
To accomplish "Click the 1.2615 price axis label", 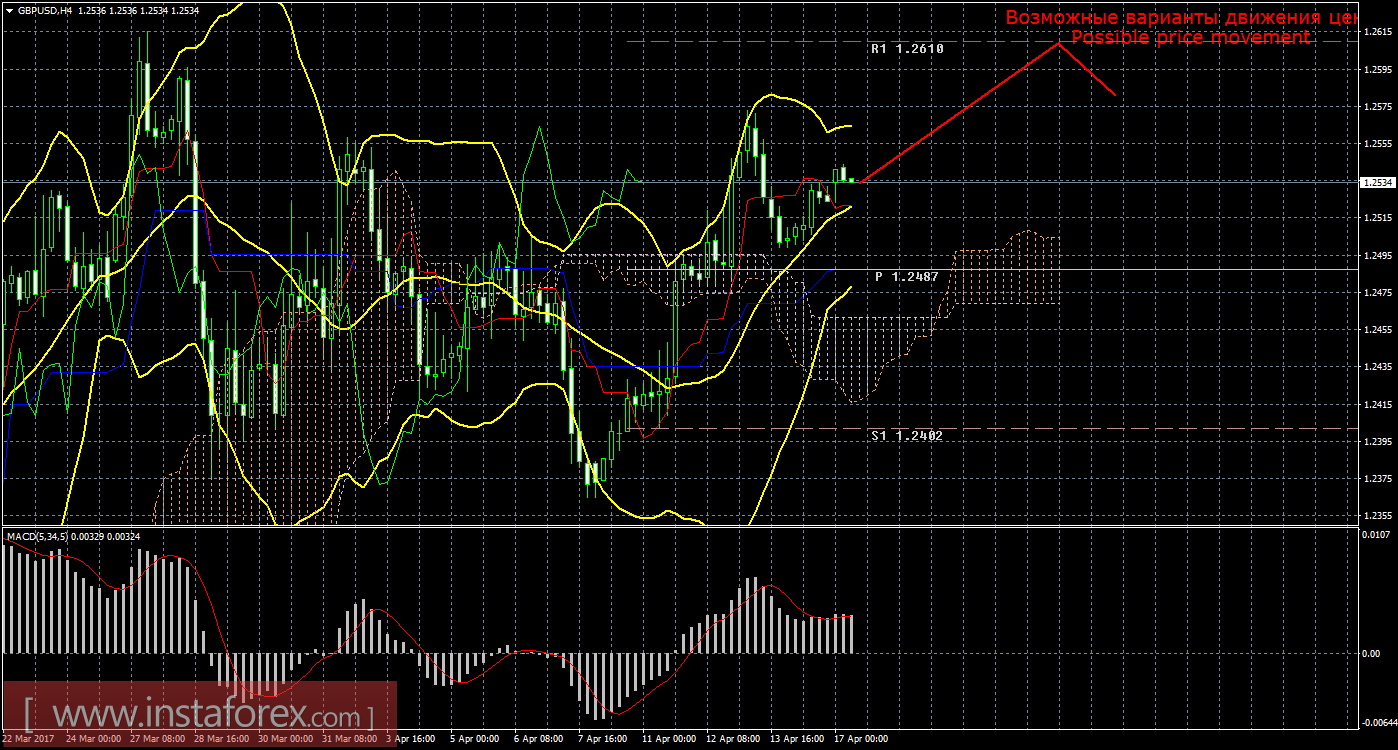I will coord(1378,32).
